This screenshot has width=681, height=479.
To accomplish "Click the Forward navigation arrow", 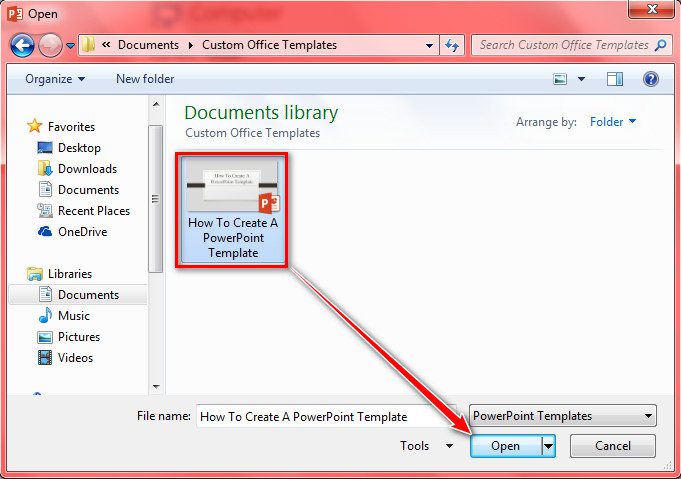I will 50,45.
